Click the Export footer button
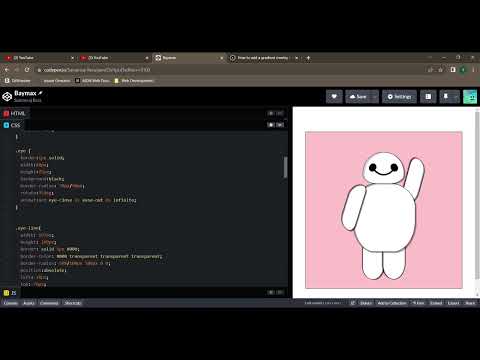This screenshot has width=480, height=360. click(453, 303)
